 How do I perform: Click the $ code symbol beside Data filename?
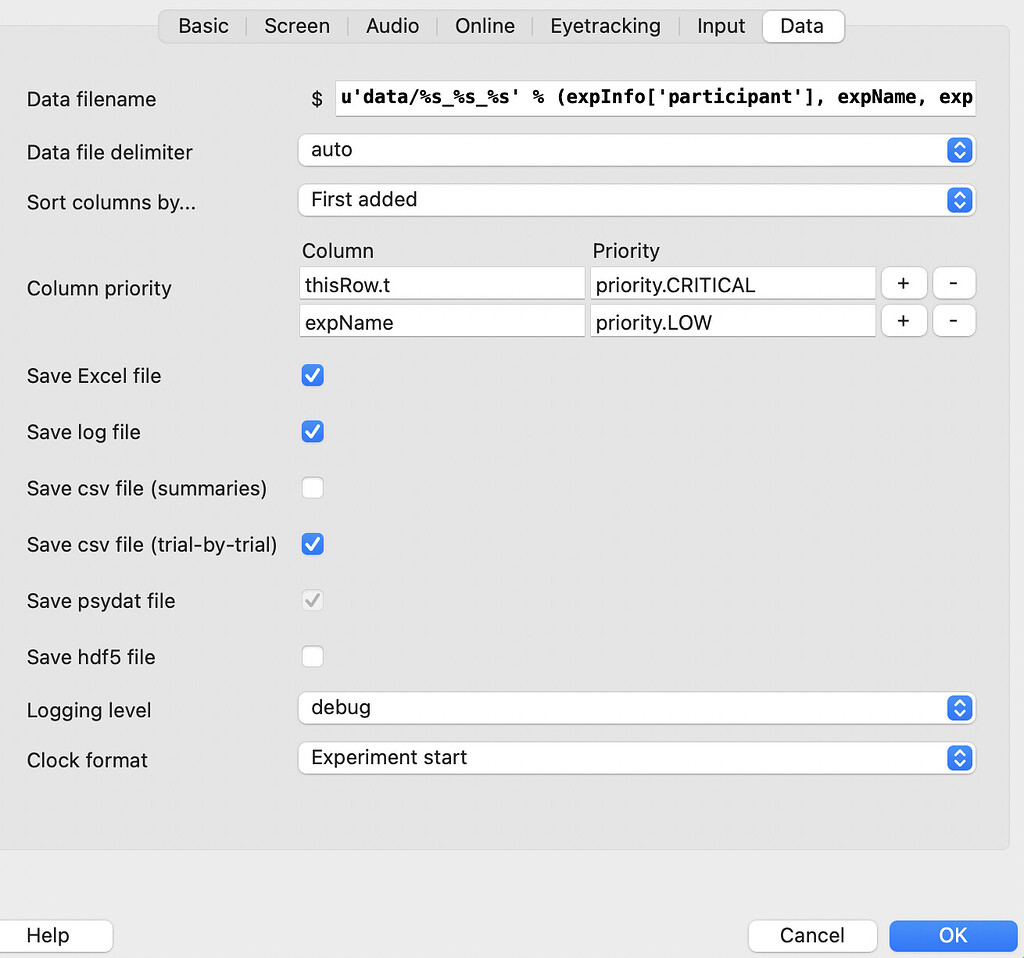[x=317, y=97]
